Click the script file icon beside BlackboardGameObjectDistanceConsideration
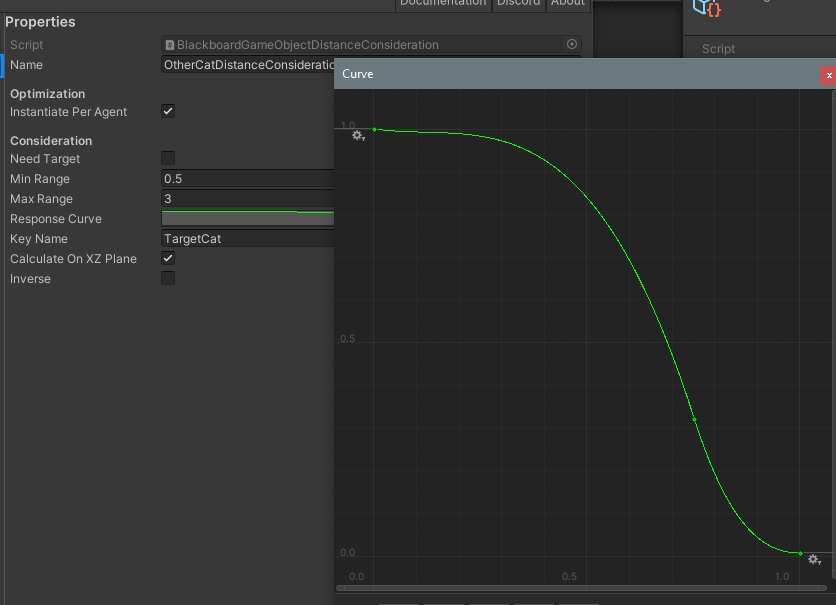The image size is (836, 605). tap(170, 45)
